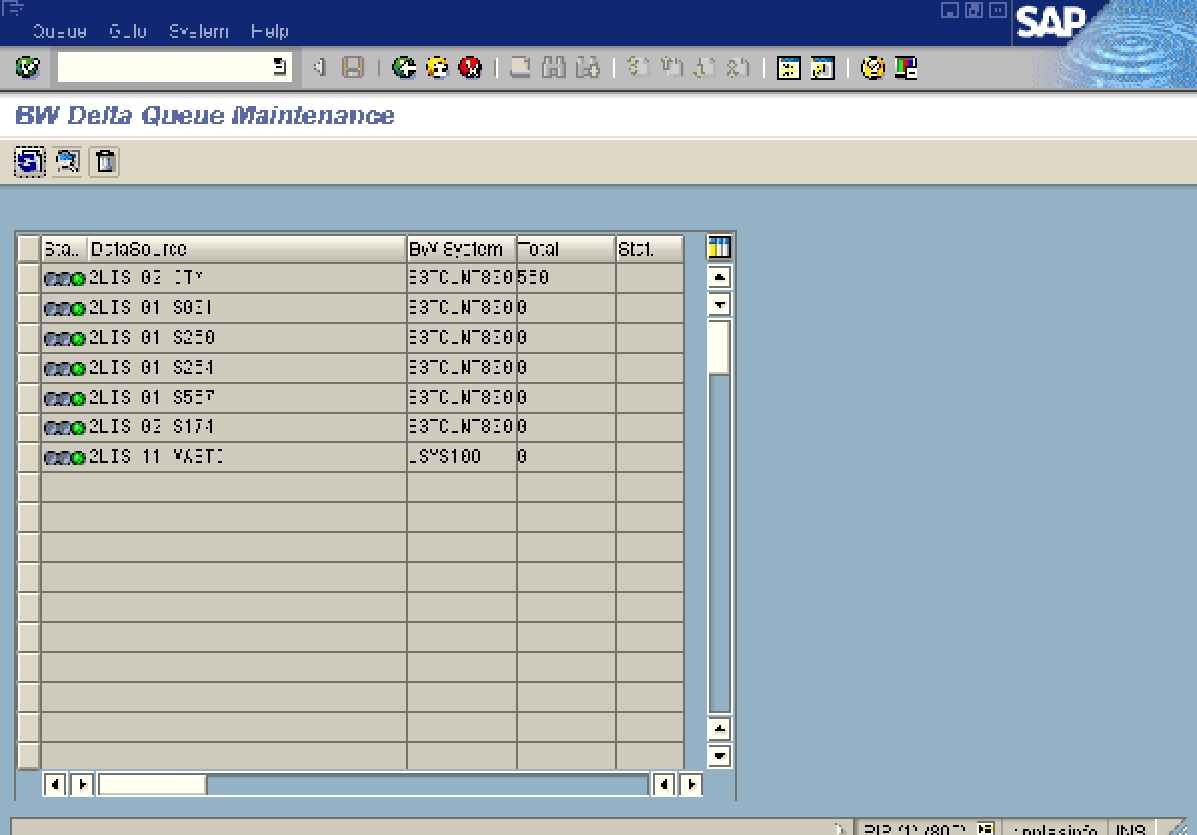Toggle row selector beside second data row
The width and height of the screenshot is (1197, 835).
point(28,308)
